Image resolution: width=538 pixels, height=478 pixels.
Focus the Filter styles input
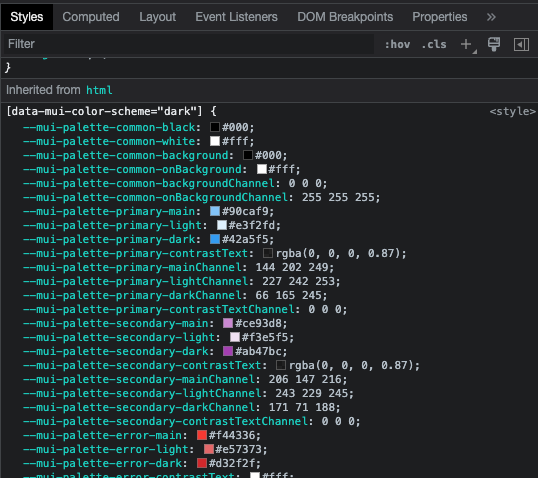[188, 44]
